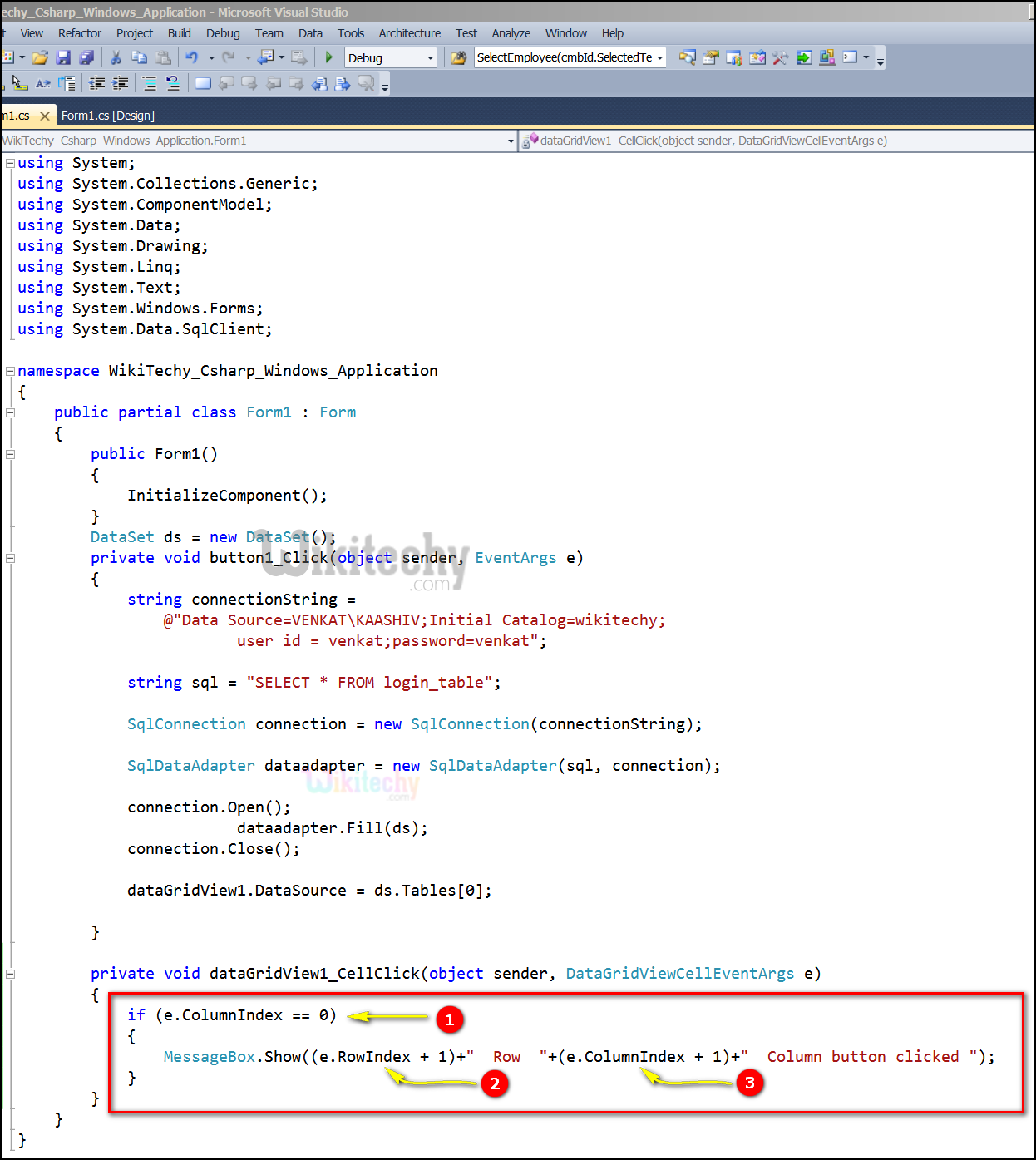Collapse the dataGridView1_CellClick method outline

click(x=10, y=974)
